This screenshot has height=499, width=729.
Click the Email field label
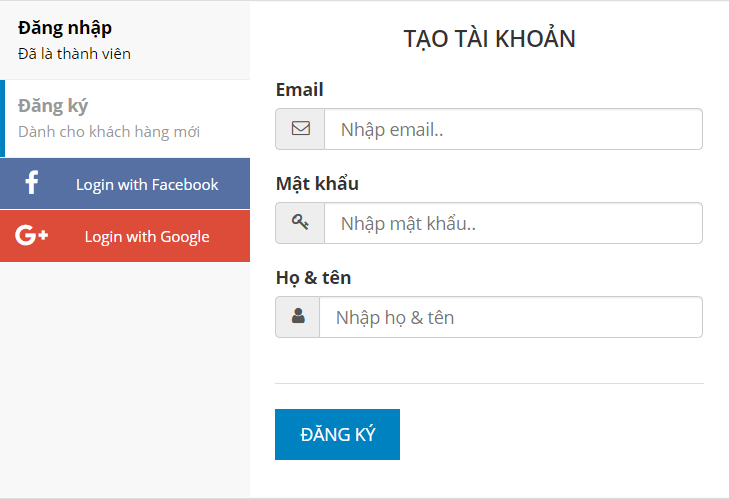coord(299,89)
